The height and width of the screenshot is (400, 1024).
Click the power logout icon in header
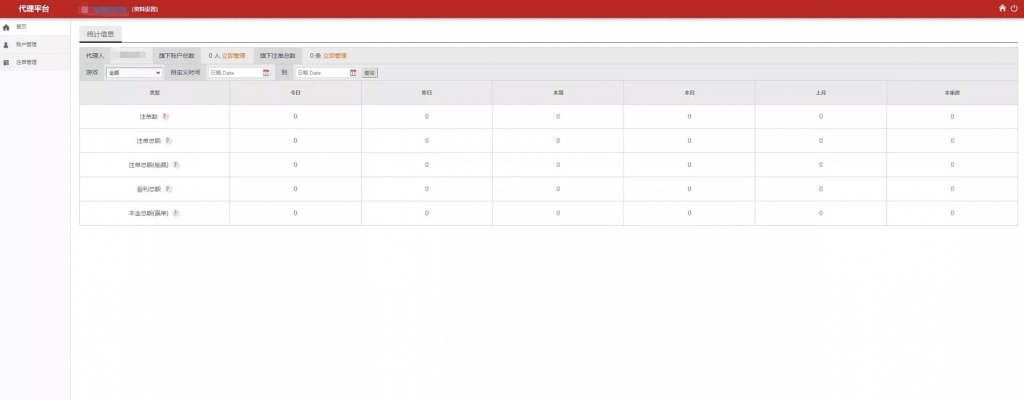click(x=1014, y=8)
